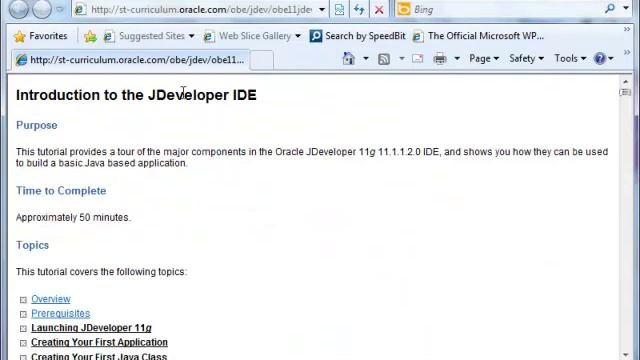The height and width of the screenshot is (360, 640).
Task: Click the Time to Complete heading
Action: pyautogui.click(x=61, y=191)
